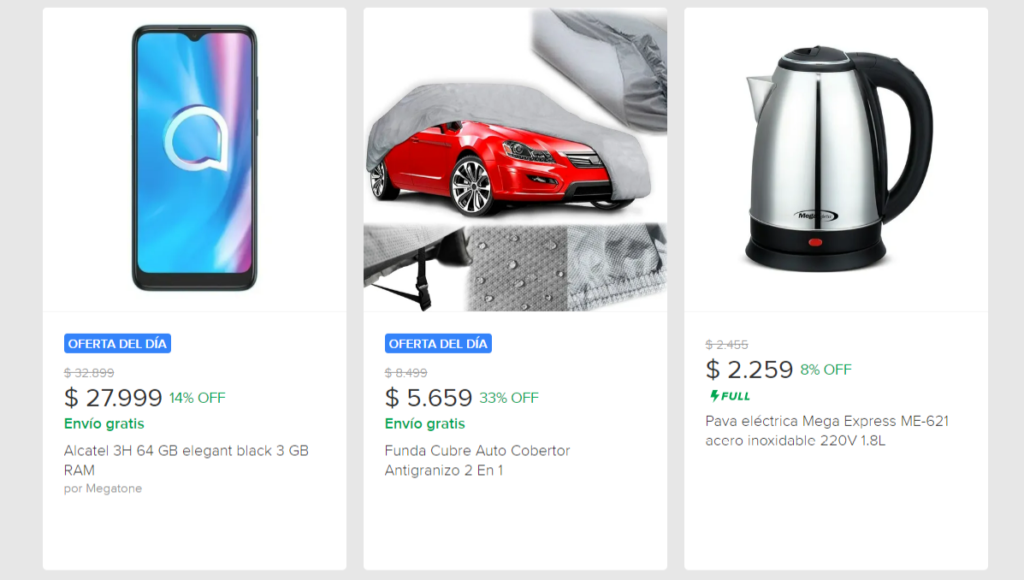Screen dimensions: 1024x580
Task: Open the electric kettle product photo
Action: (x=836, y=158)
